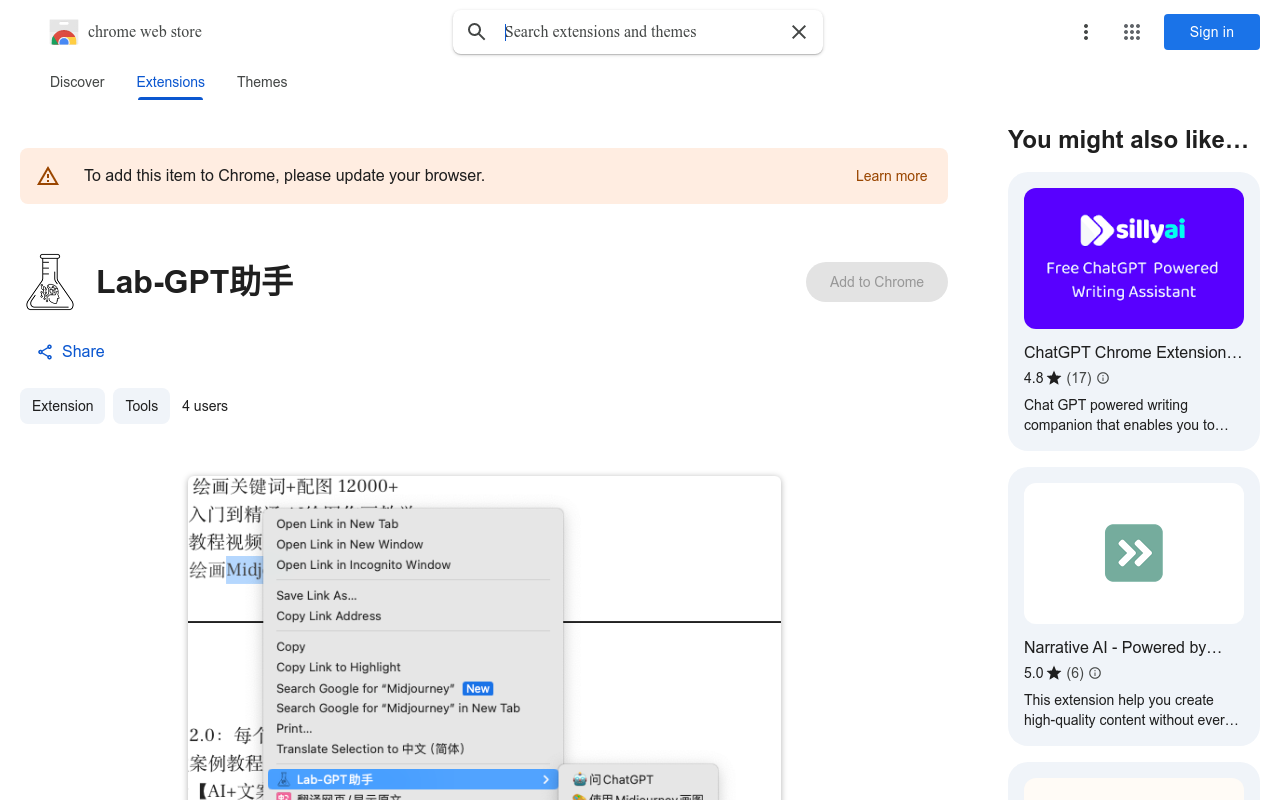This screenshot has width=1280, height=800.
Task: Open the three-dot more options menu
Action: click(x=1086, y=32)
